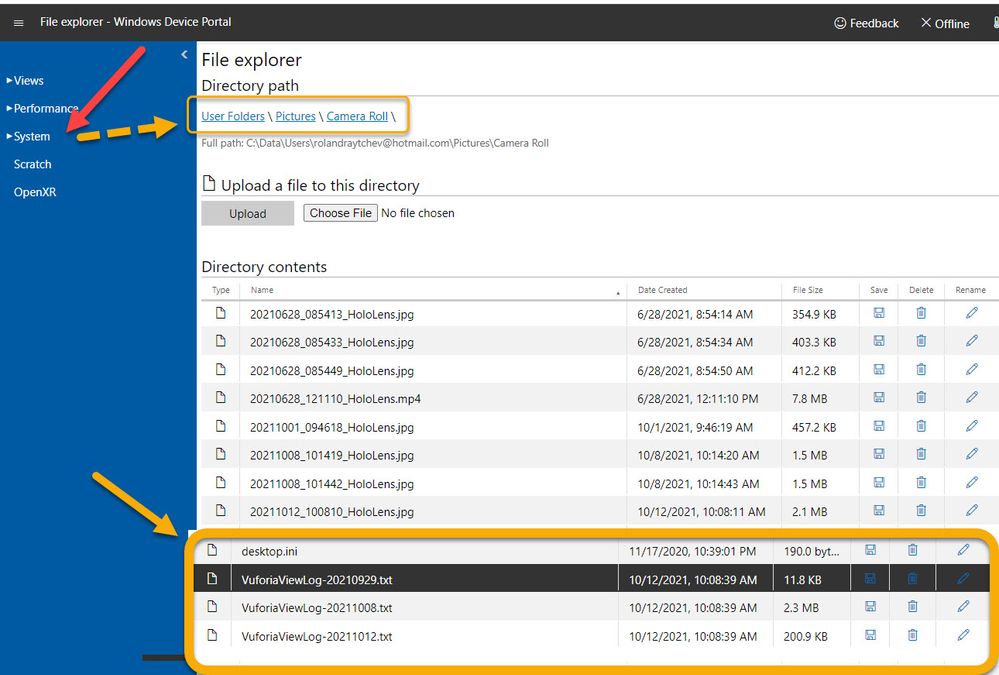Collapse the left navigation sidebar
Viewport: 999px width, 675px height.
[184, 55]
